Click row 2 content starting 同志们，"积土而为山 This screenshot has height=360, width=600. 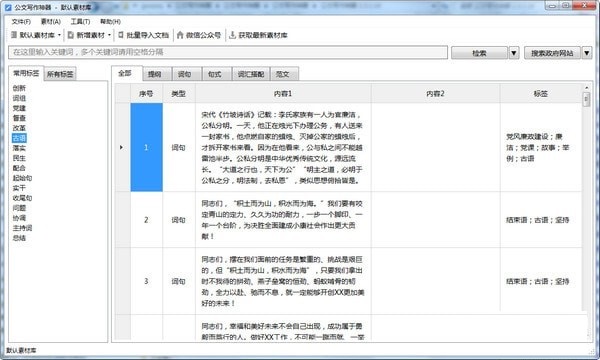[x=282, y=220]
